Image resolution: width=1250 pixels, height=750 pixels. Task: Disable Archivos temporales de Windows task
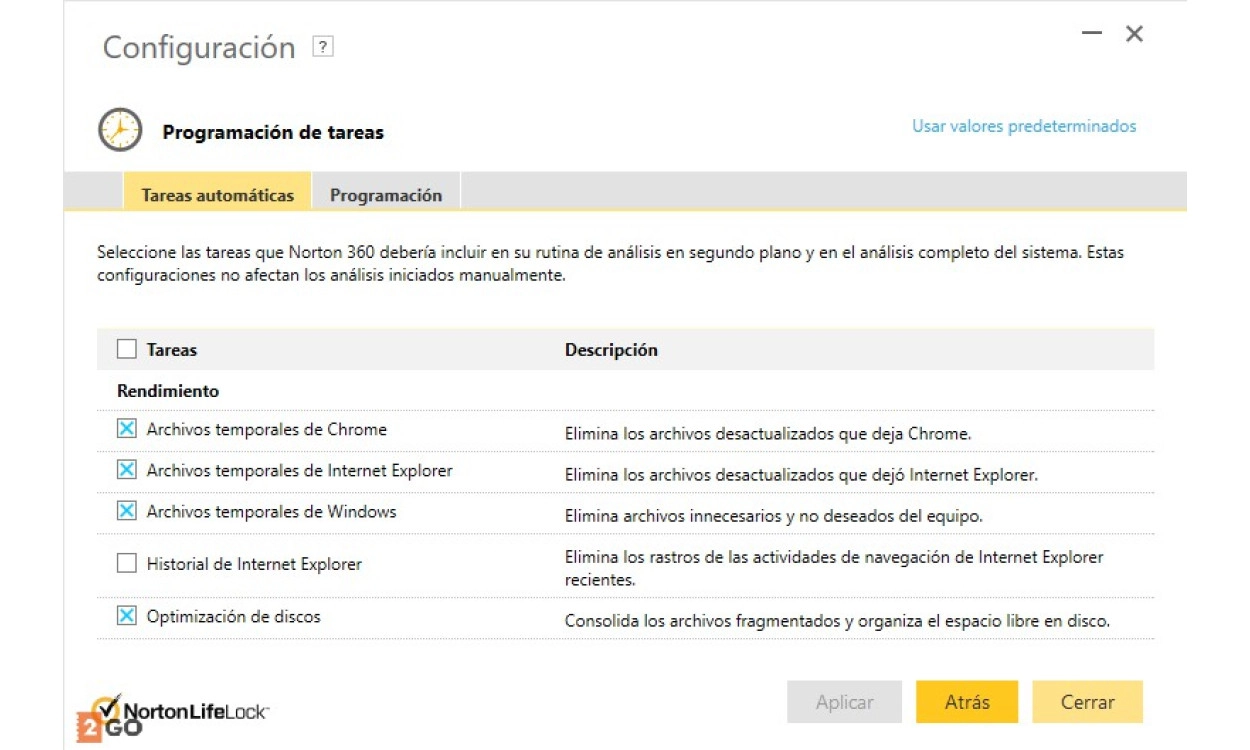tap(127, 511)
